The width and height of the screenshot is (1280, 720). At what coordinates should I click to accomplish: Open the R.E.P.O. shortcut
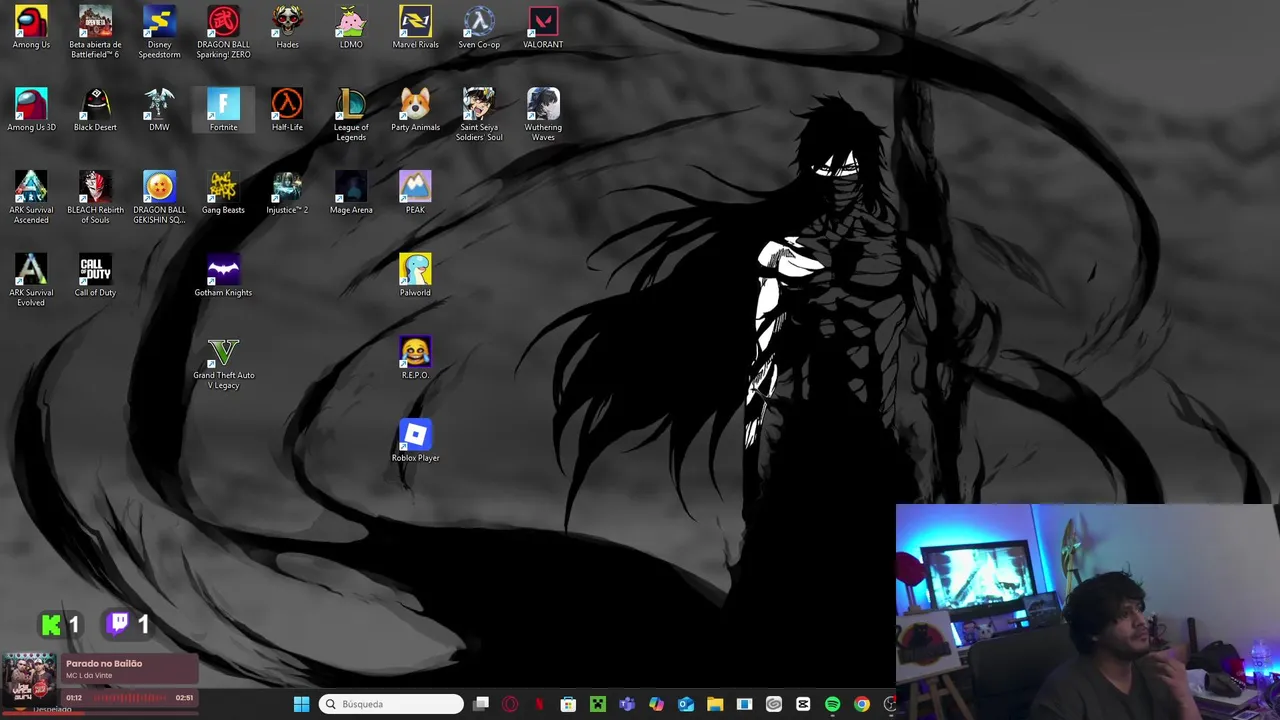click(415, 358)
